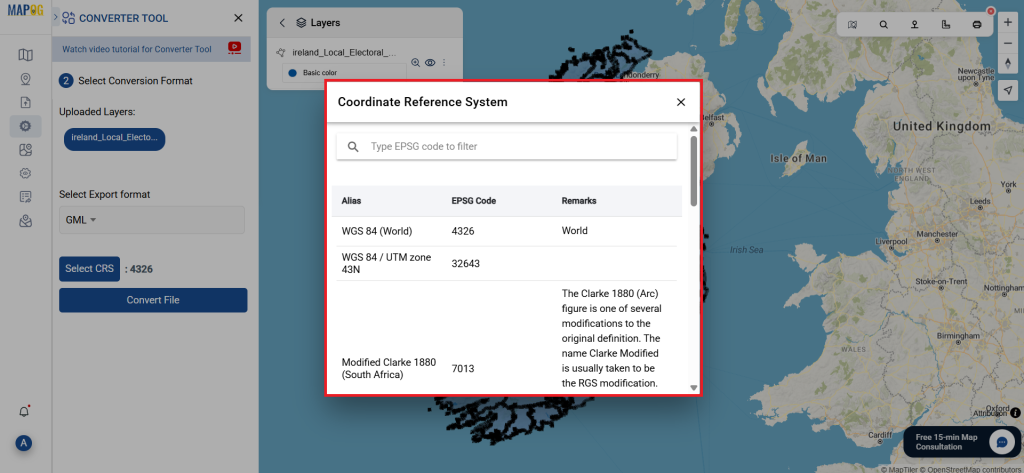Open the notifications bell icon
1024x473 pixels.
click(x=24, y=412)
